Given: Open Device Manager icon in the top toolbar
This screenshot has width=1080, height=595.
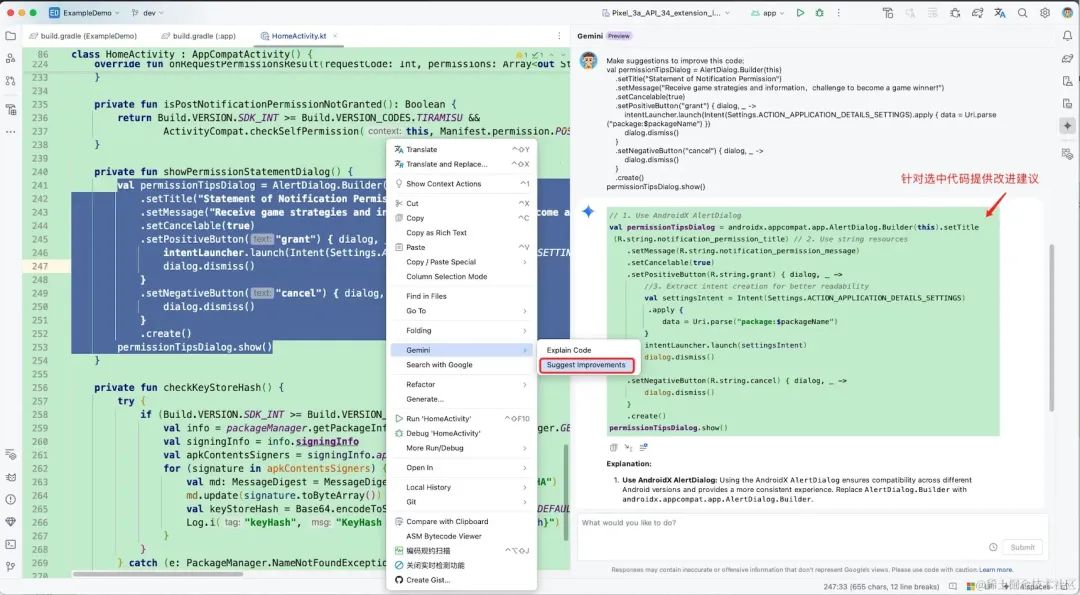Looking at the screenshot, I should tap(888, 12).
